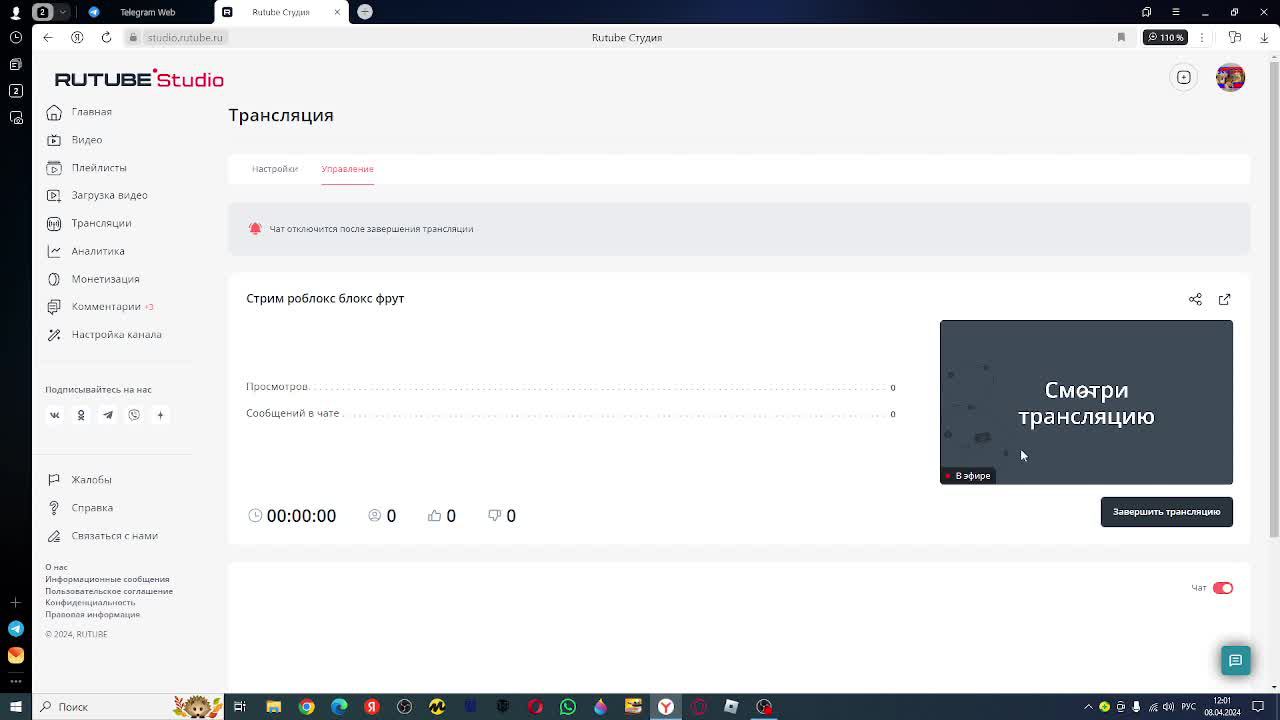This screenshot has width=1280, height=720.
Task: Open the user profile avatar
Action: (1230, 77)
